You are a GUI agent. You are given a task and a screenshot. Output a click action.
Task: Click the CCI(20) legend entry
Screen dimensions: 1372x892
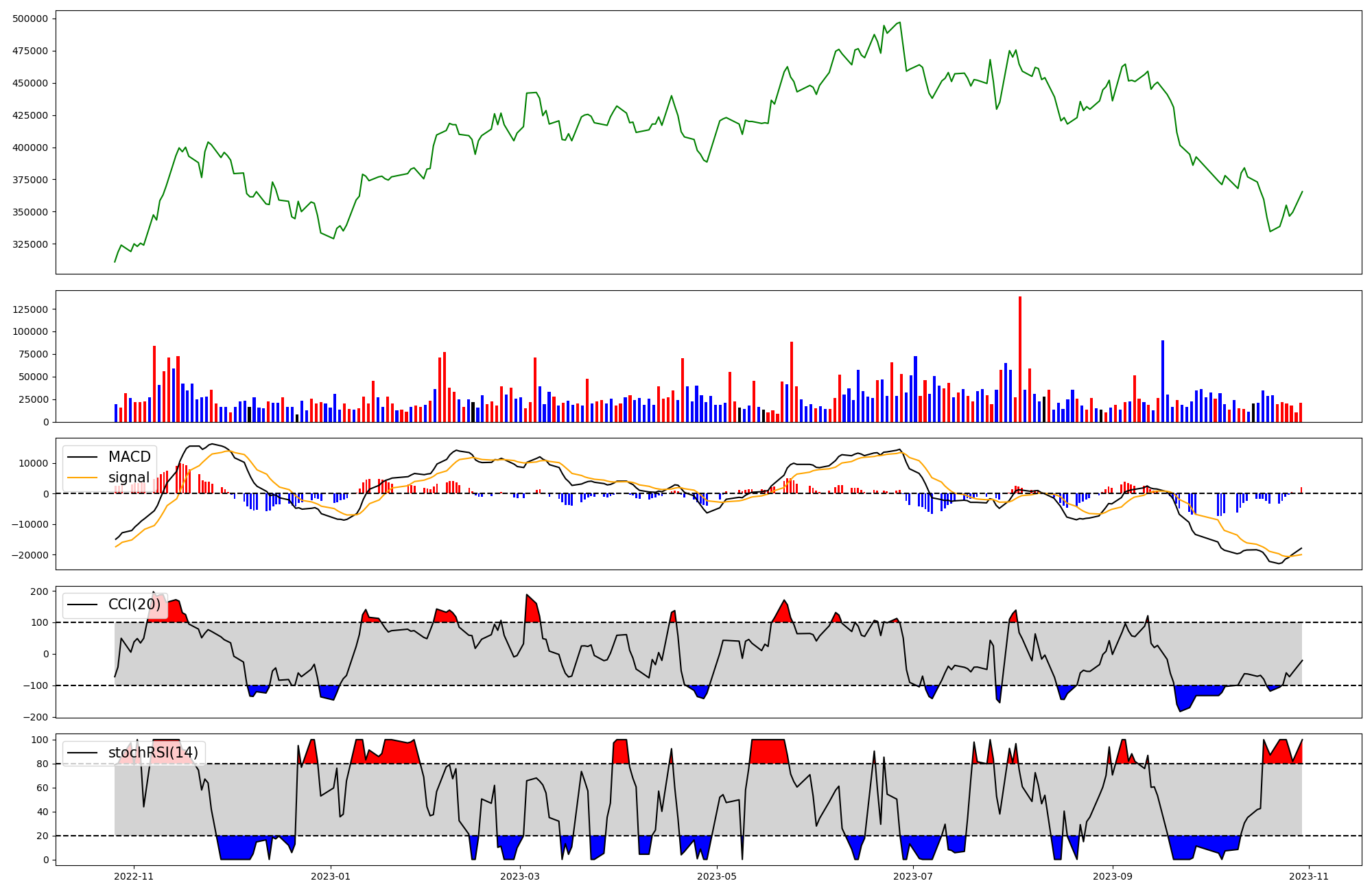pyautogui.click(x=134, y=605)
